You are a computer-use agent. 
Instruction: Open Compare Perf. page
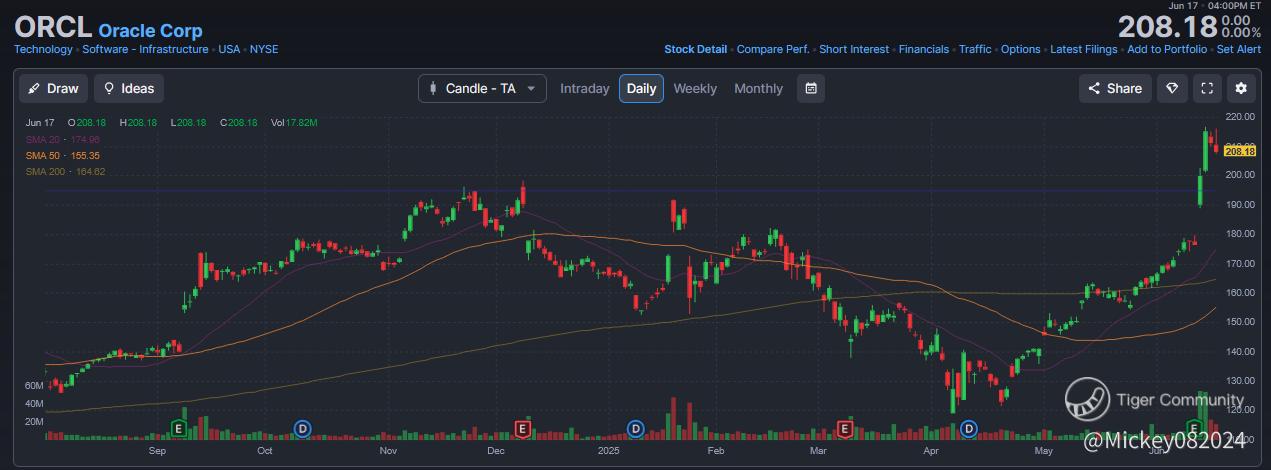point(773,49)
